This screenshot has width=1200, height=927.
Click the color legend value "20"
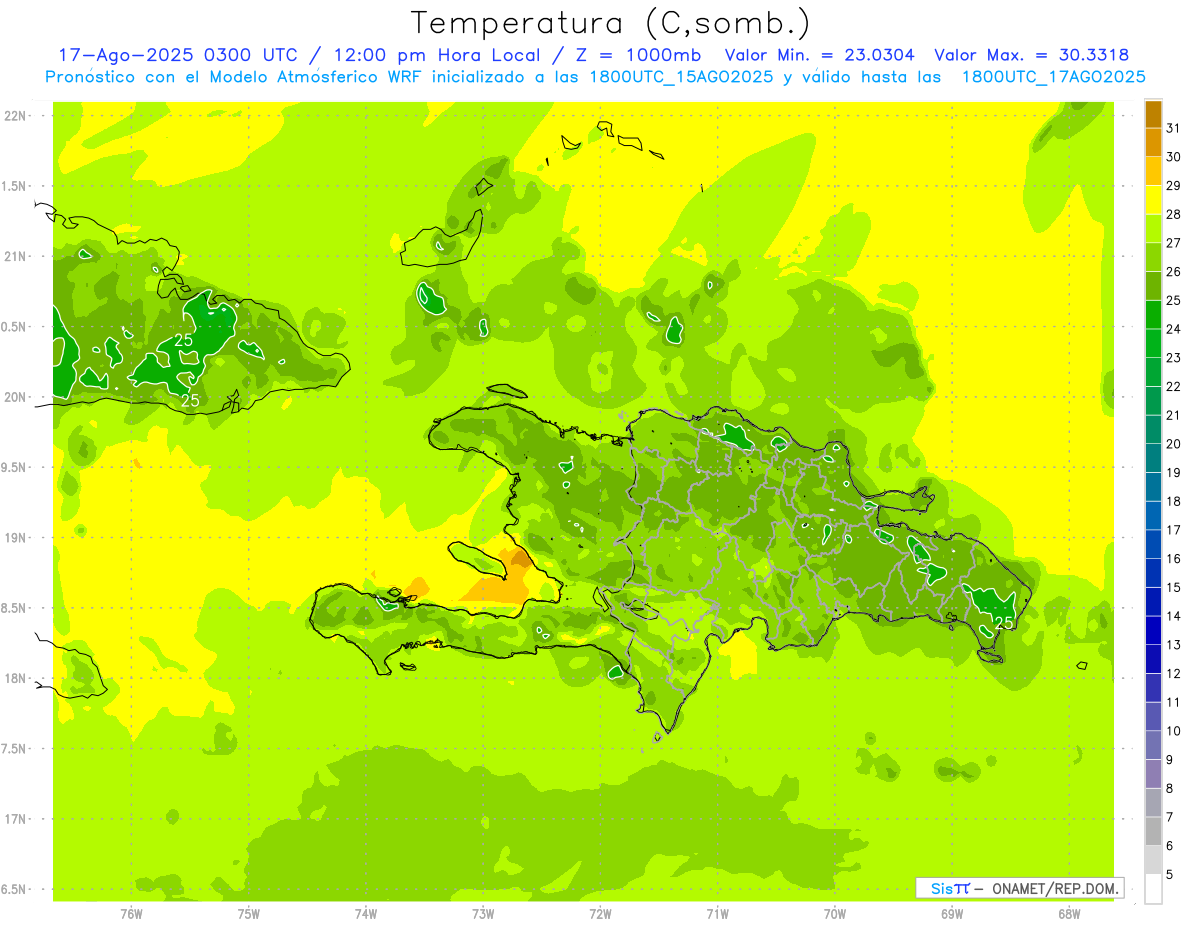pyautogui.click(x=1174, y=444)
